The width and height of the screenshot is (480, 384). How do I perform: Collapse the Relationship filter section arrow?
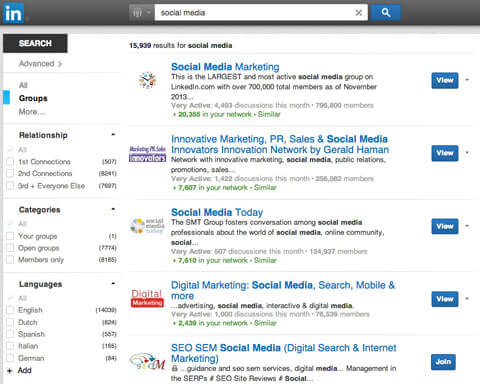113,135
